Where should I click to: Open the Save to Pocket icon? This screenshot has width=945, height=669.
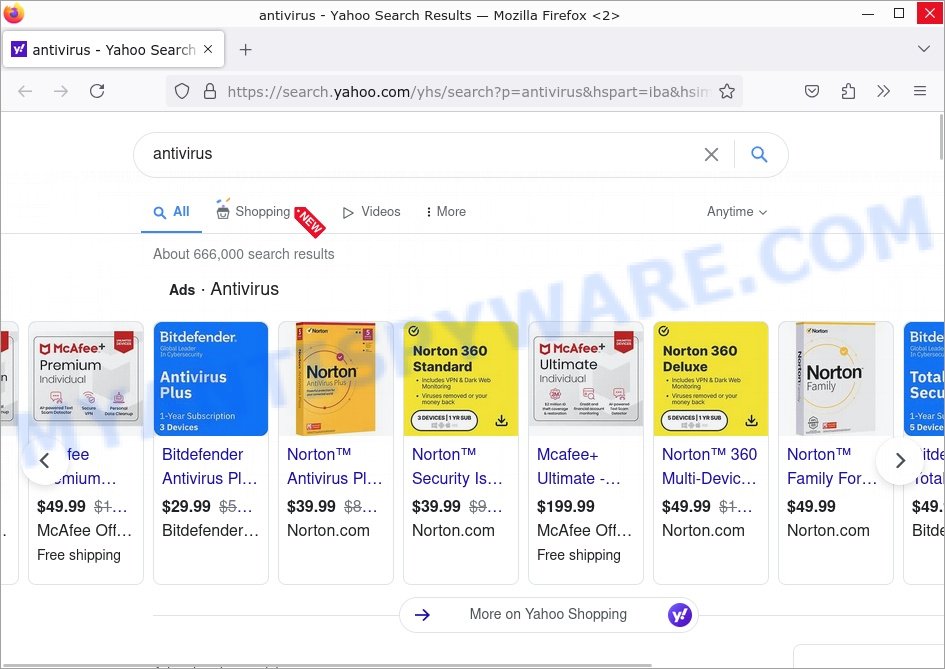(812, 91)
